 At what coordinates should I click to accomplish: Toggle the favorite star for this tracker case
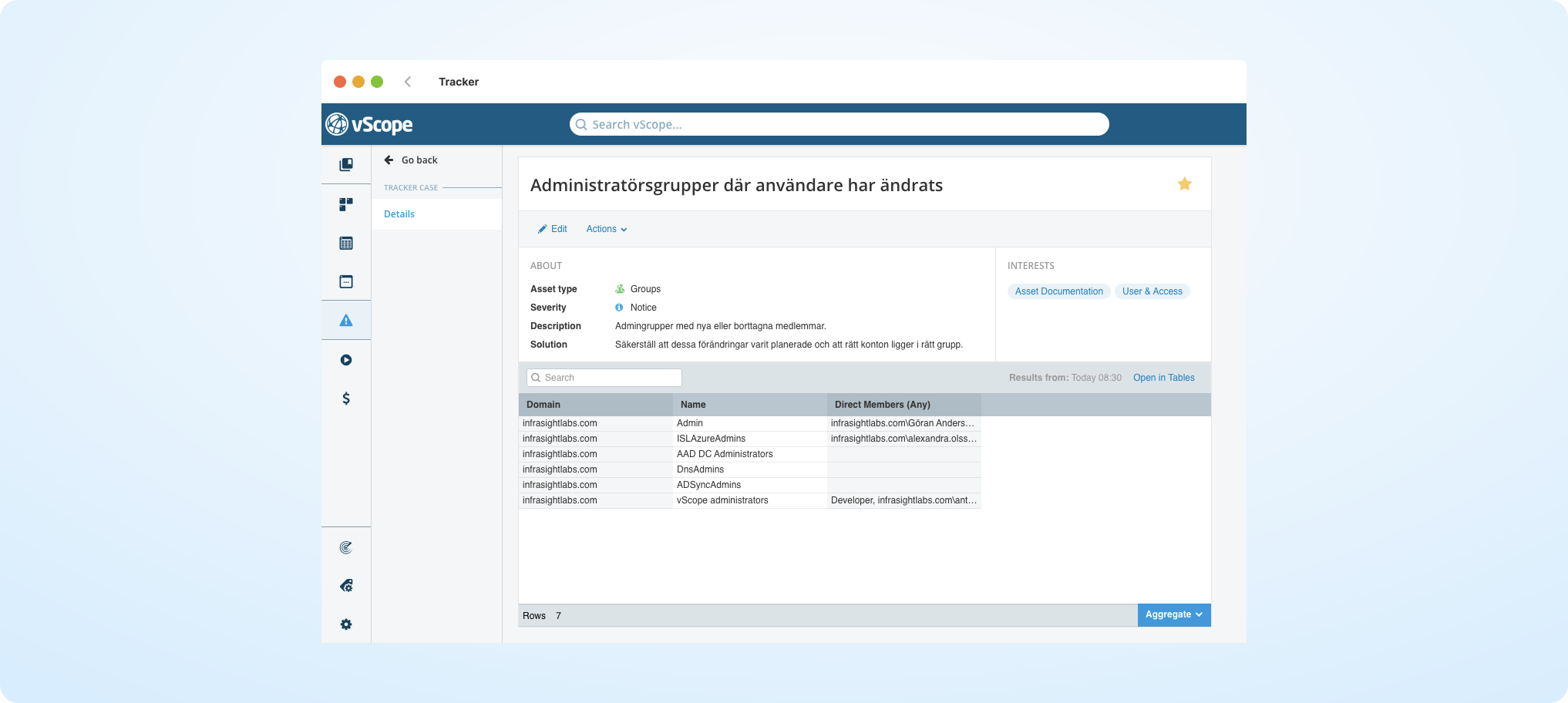[x=1185, y=183]
